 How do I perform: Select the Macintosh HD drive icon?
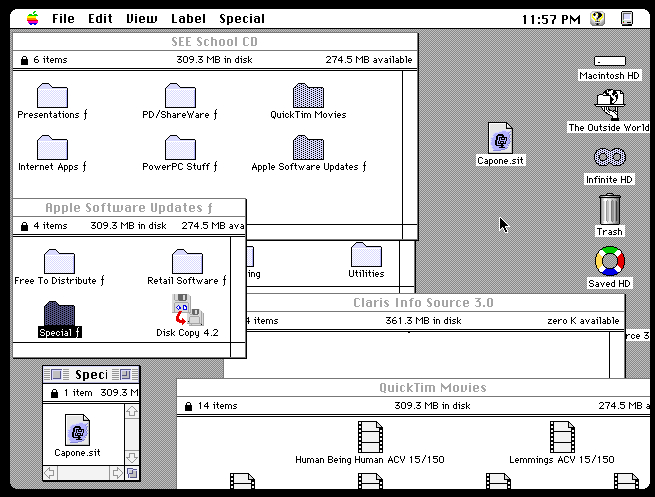point(609,61)
